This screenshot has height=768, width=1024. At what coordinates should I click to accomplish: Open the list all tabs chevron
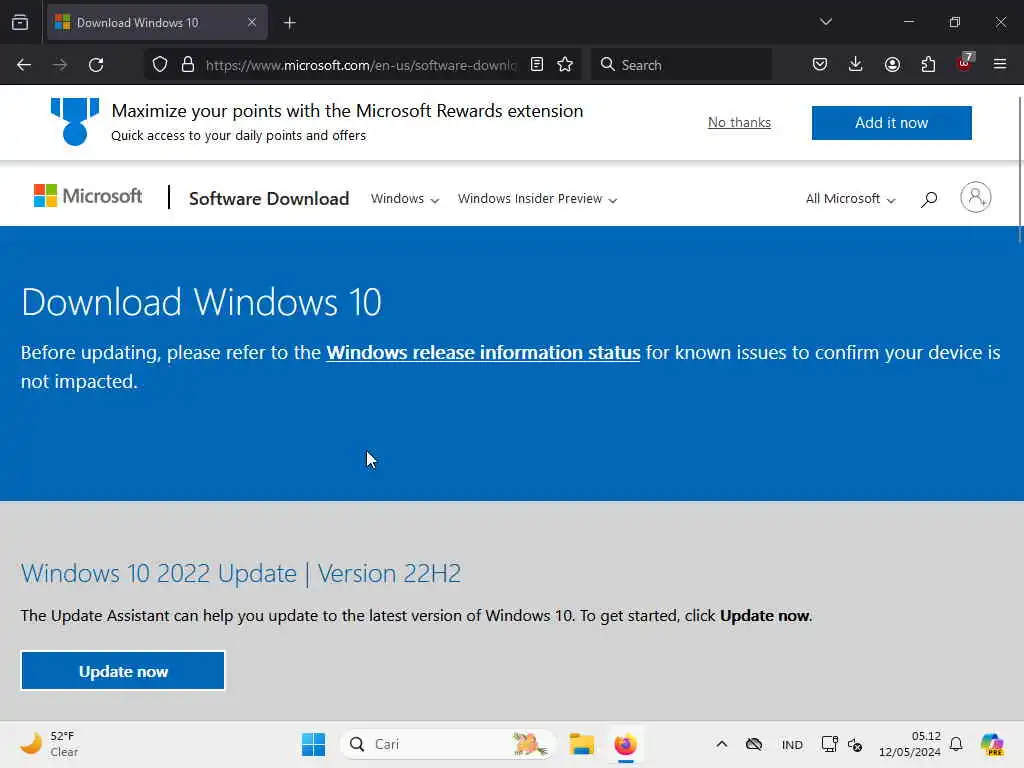pos(825,22)
